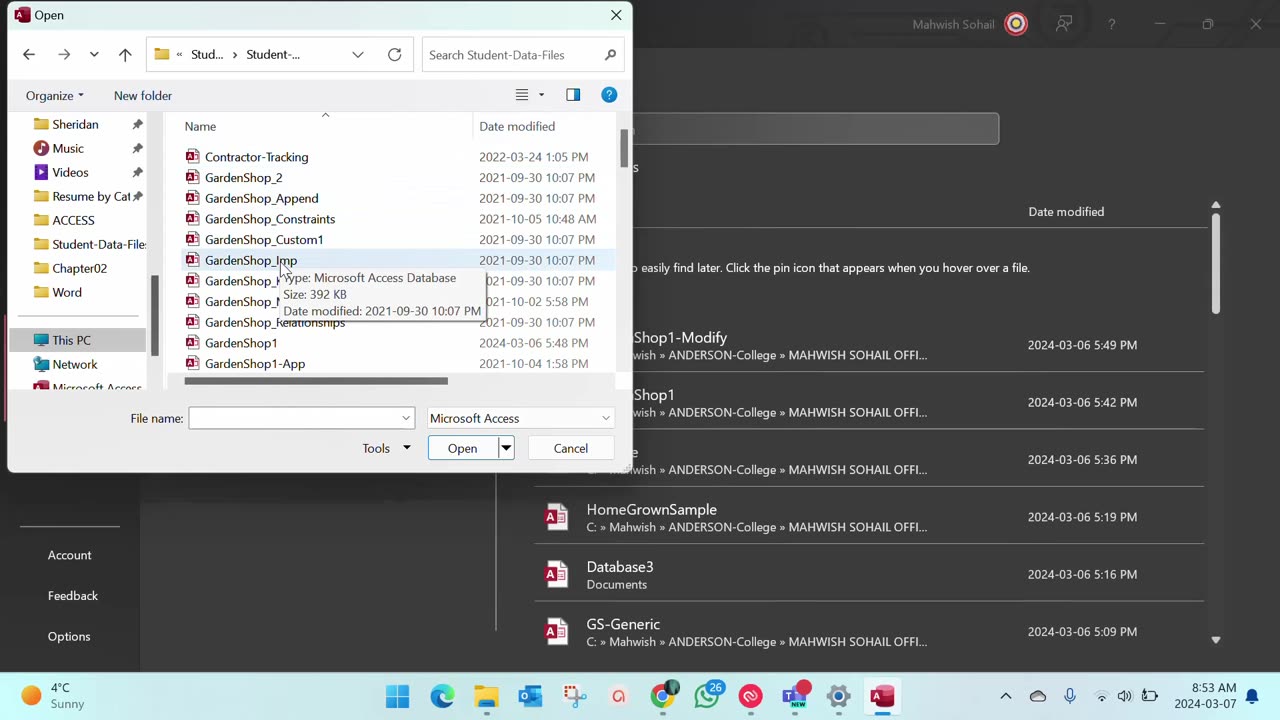
Task: Select Network in the navigation pane
Action: click(x=75, y=364)
